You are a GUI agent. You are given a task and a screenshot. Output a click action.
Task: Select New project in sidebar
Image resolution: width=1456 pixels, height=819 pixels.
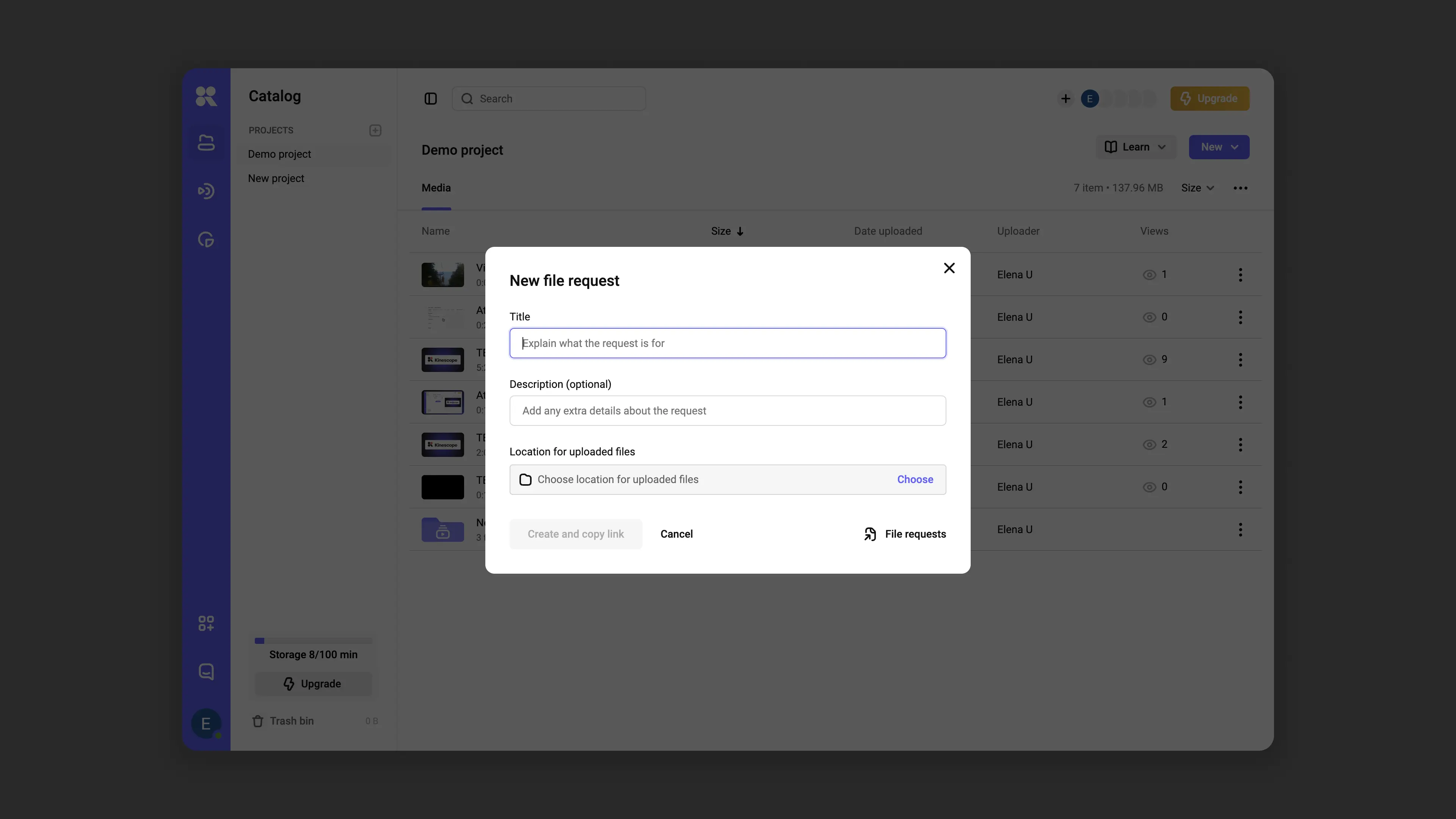[276, 179]
